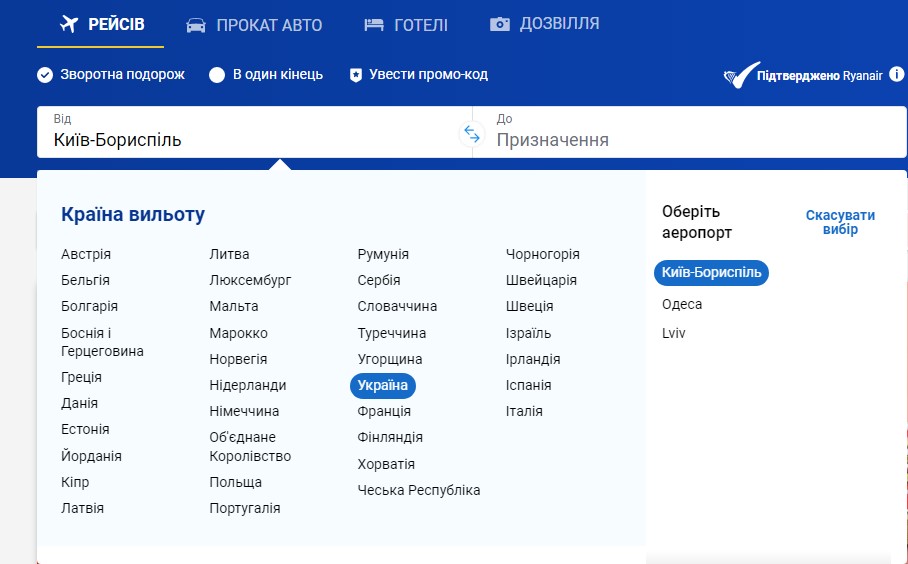Click the car icon for Прокат авто
The width and height of the screenshot is (908, 564).
click(196, 25)
